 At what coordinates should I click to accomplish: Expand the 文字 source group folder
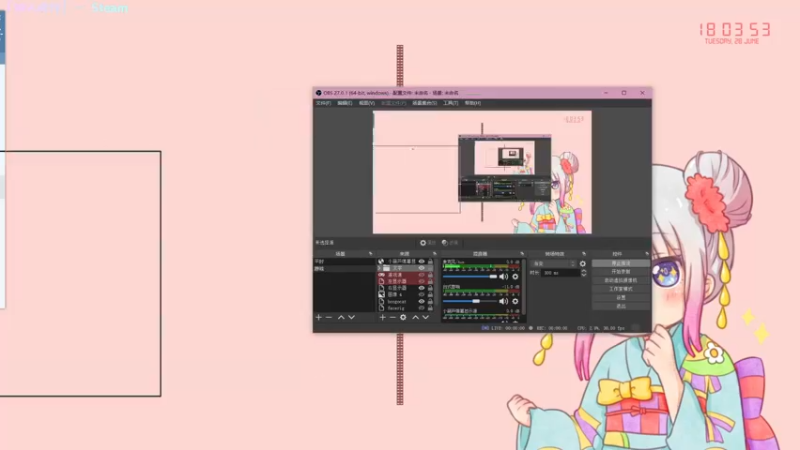pyautogui.click(x=379, y=268)
